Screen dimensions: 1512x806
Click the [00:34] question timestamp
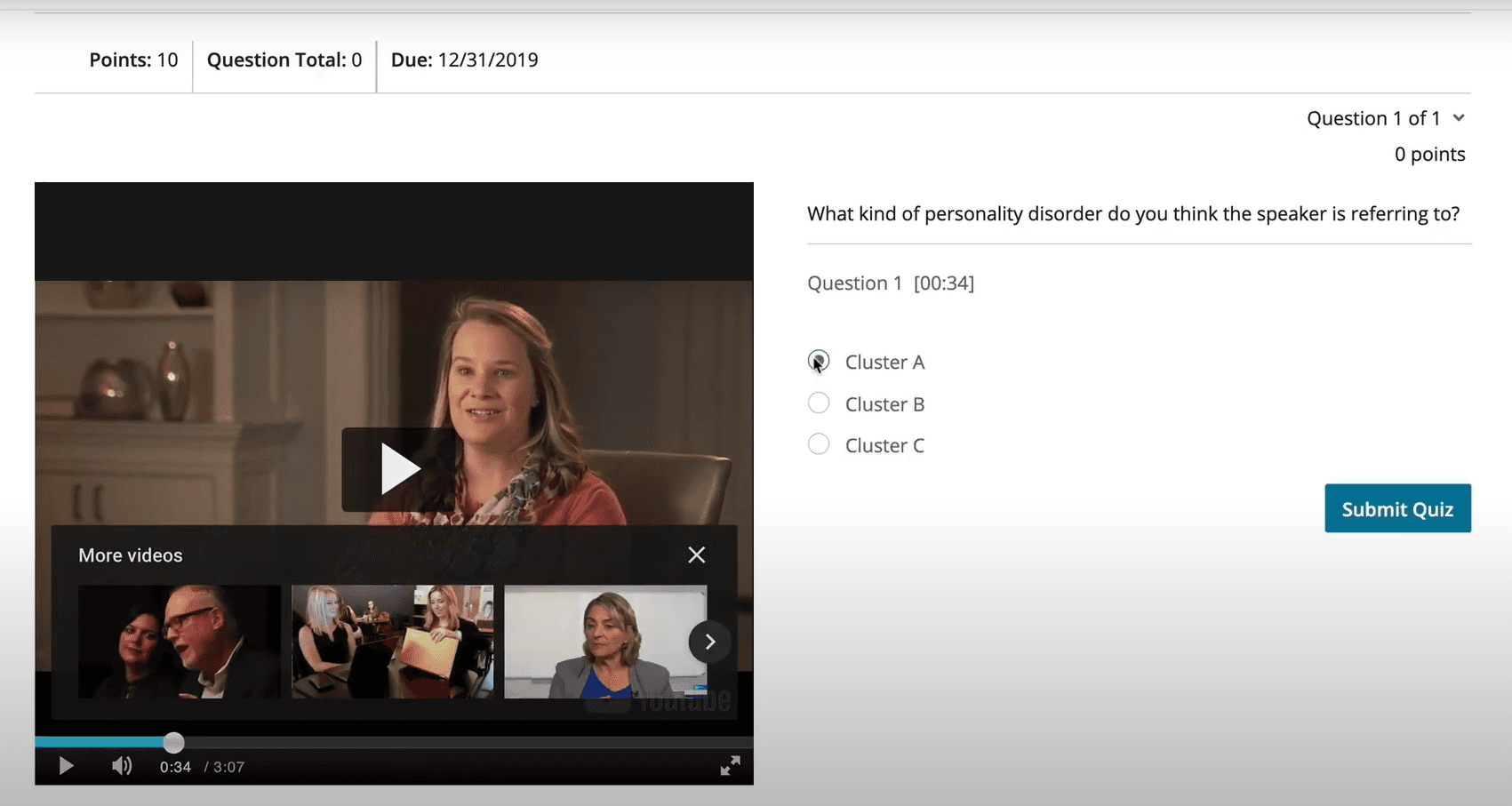(943, 283)
